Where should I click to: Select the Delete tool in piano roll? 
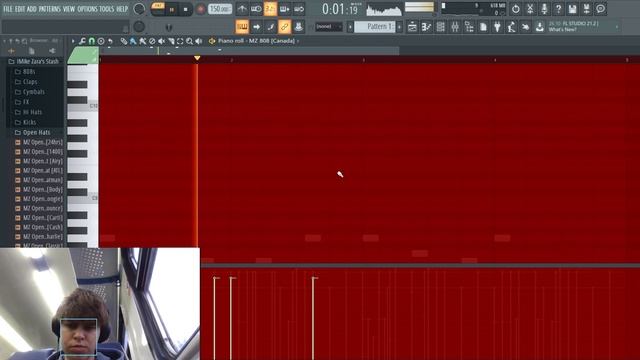[152, 41]
